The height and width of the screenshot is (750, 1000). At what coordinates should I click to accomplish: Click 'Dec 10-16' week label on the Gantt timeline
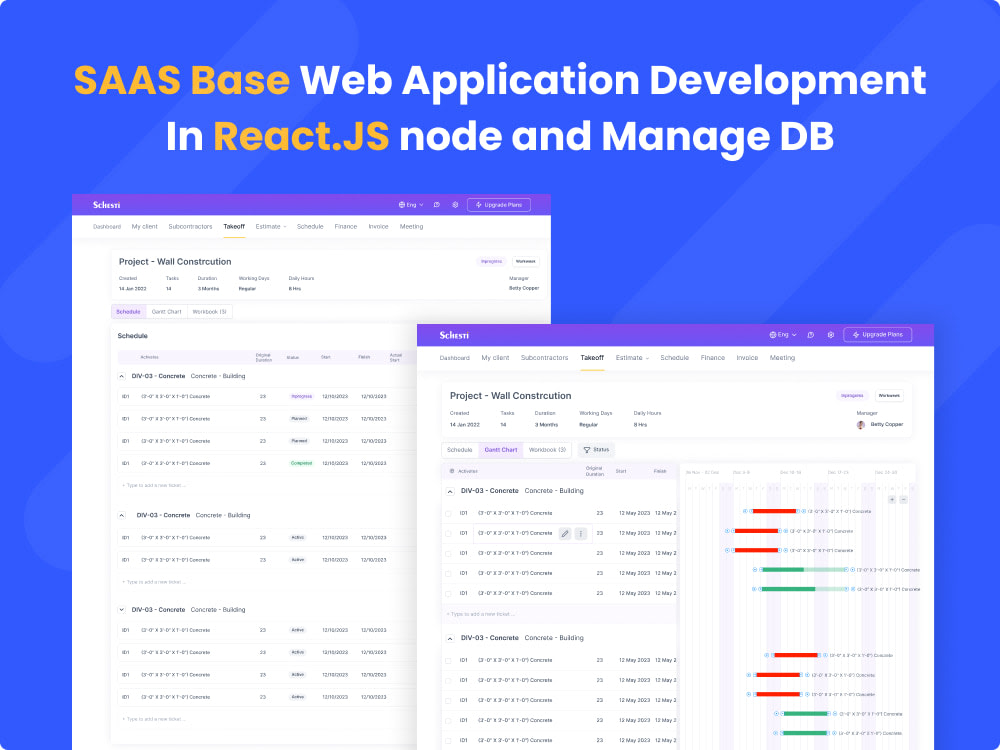(x=790, y=473)
